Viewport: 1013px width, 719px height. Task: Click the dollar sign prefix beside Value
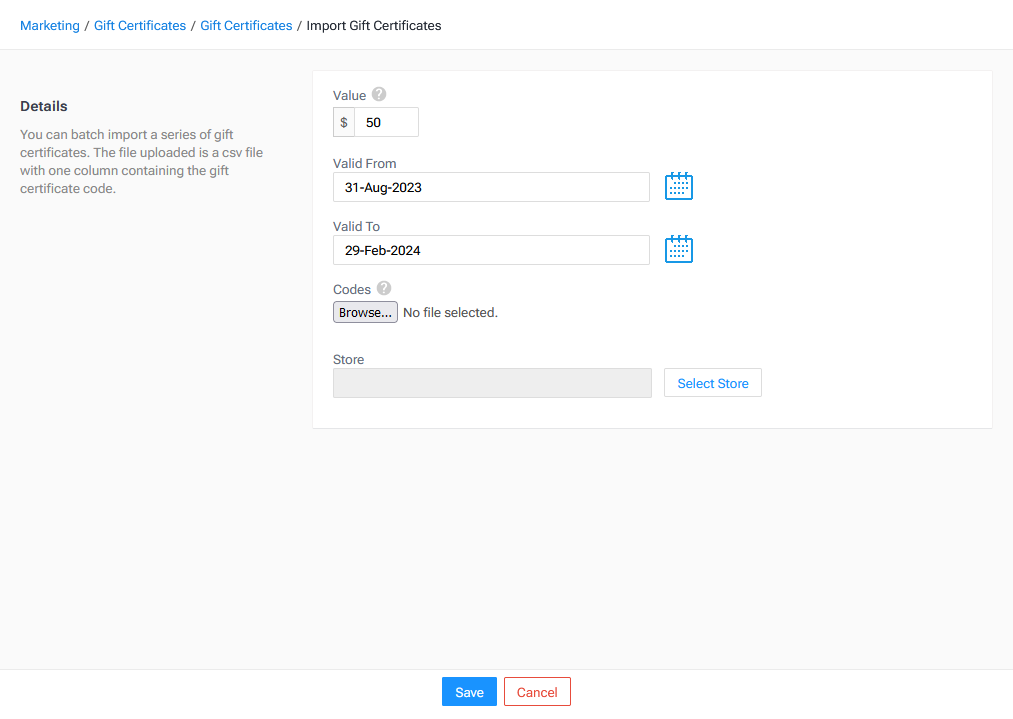(x=344, y=121)
